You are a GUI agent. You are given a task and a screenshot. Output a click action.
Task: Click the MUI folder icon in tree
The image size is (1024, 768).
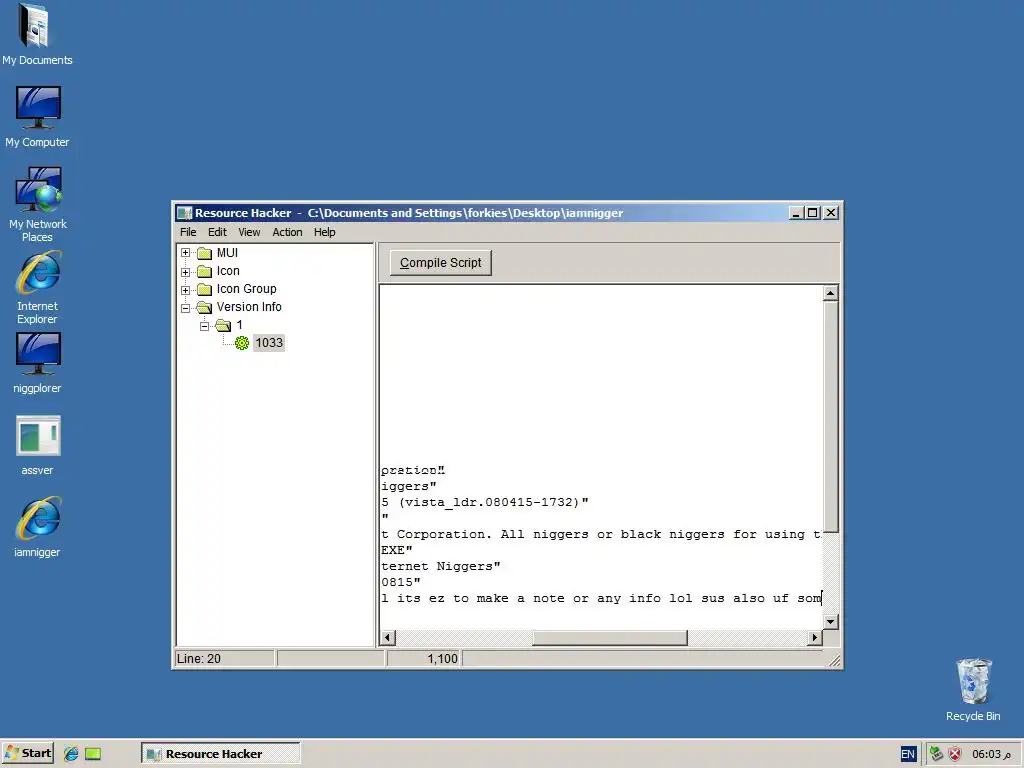pos(204,253)
